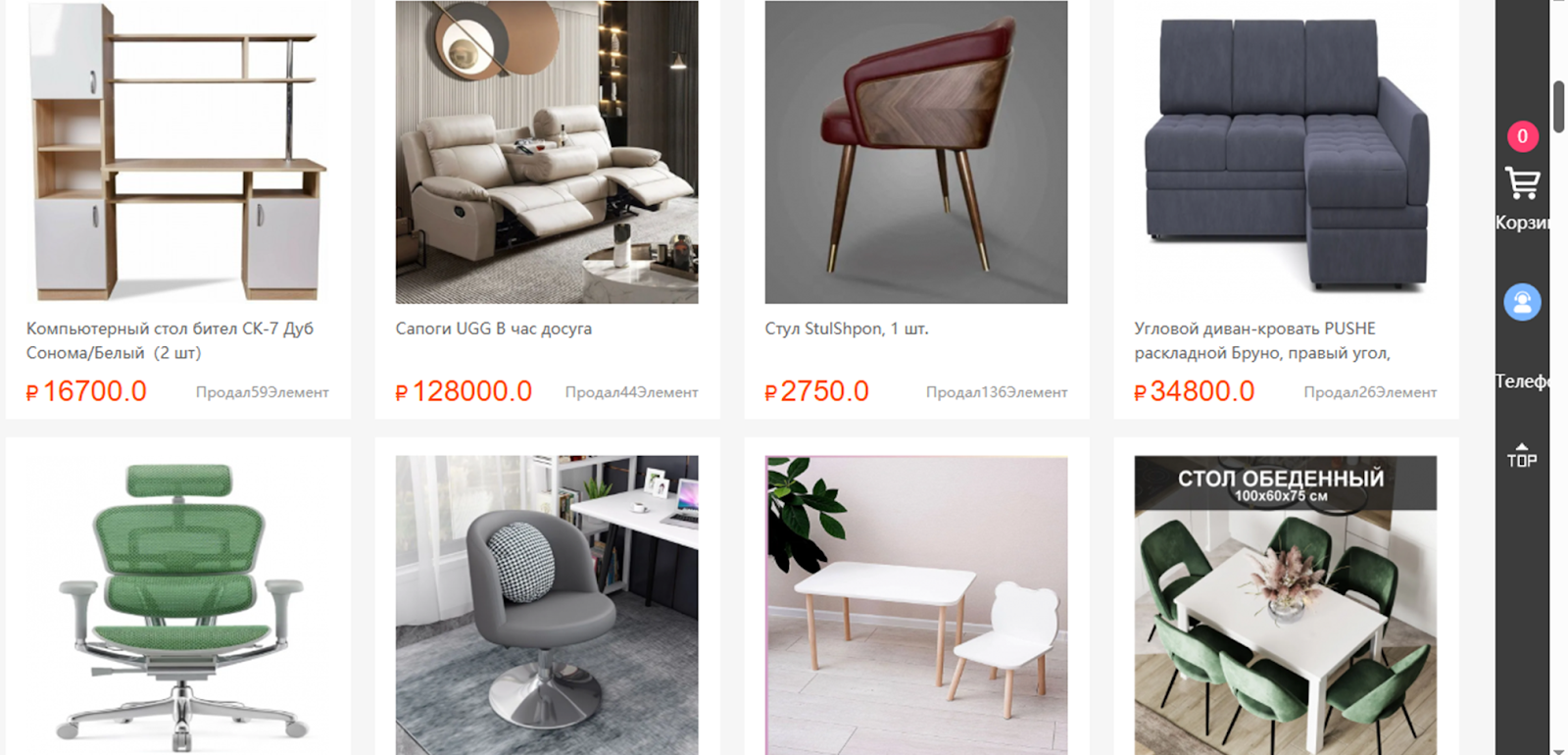View the grey round swivel chair image
Viewport: 1568px width, 755px height.
point(547,605)
